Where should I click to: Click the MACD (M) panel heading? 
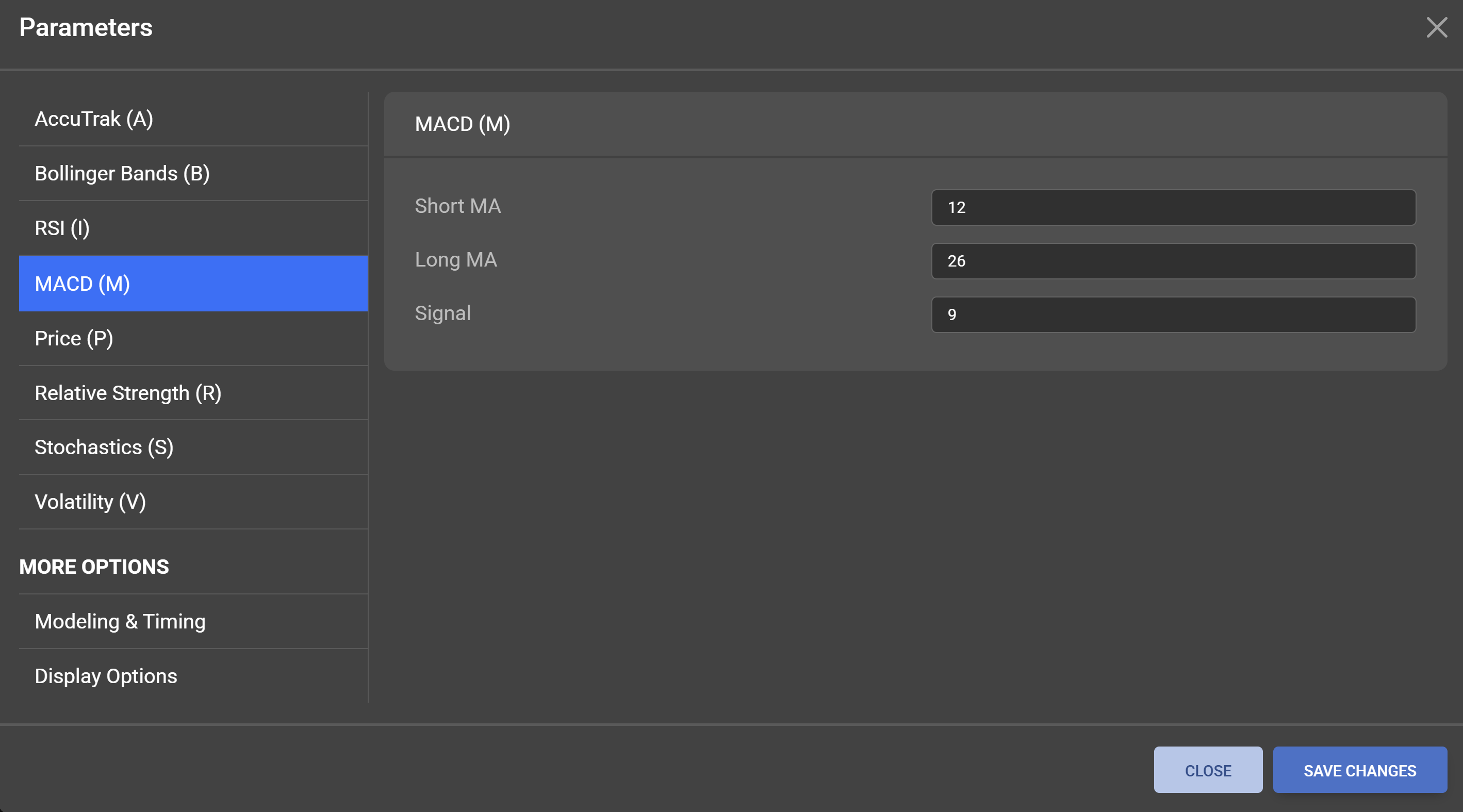click(x=462, y=124)
